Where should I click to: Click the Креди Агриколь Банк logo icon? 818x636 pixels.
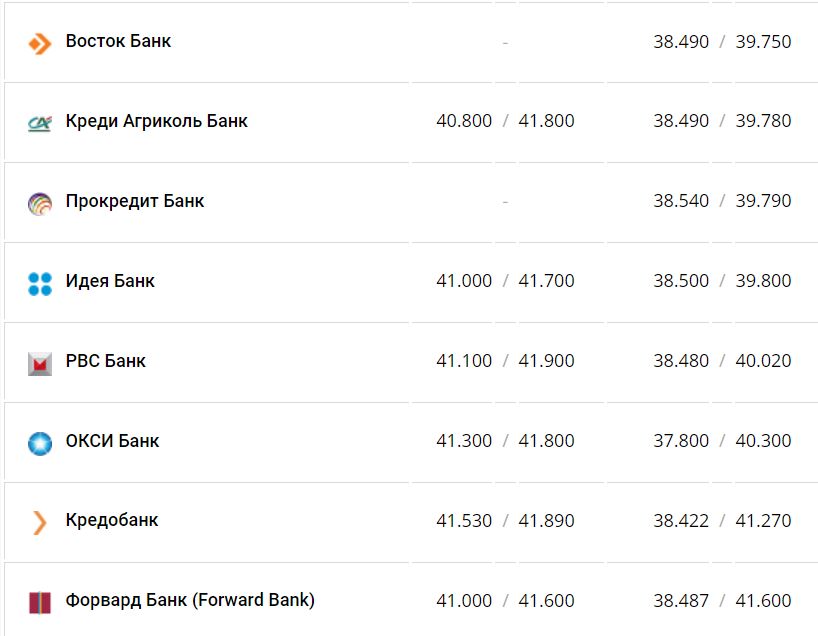click(x=39, y=123)
